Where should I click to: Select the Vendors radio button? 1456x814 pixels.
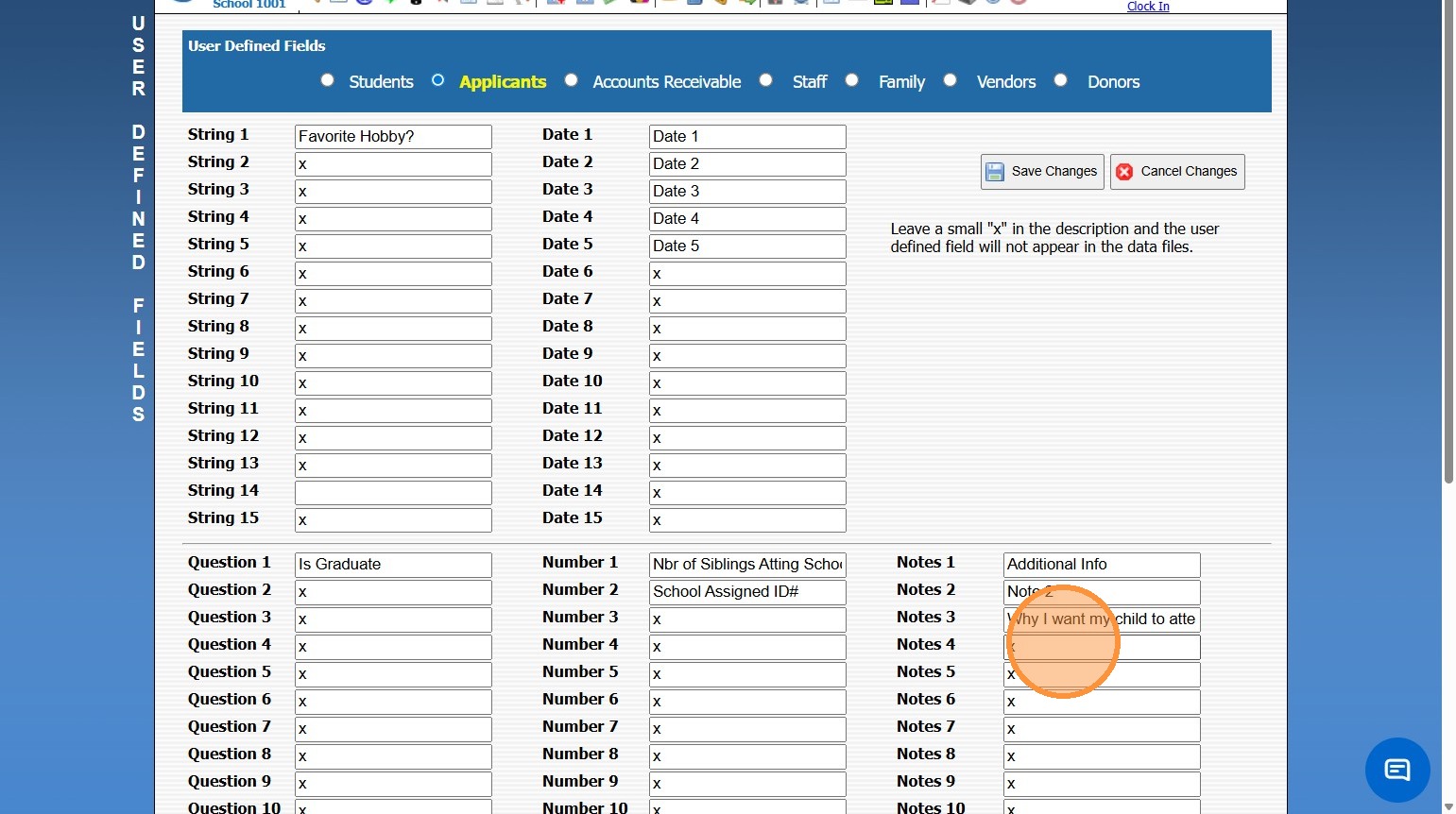click(x=950, y=80)
